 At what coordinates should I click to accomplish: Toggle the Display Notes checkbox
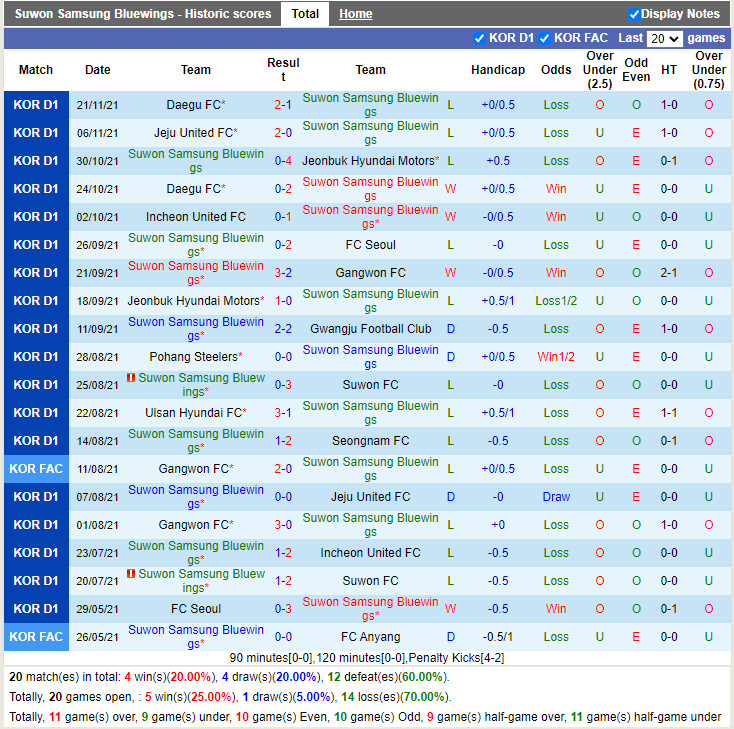coord(634,14)
